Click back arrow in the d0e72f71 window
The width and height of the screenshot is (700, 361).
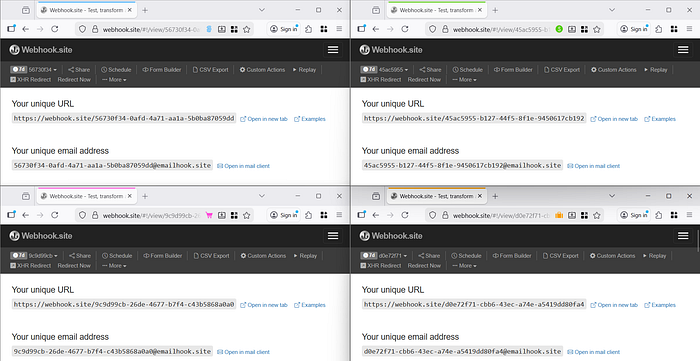375,215
